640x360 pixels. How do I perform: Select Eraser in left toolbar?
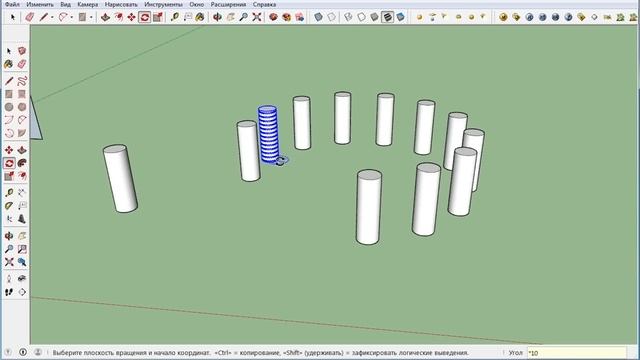22,64
